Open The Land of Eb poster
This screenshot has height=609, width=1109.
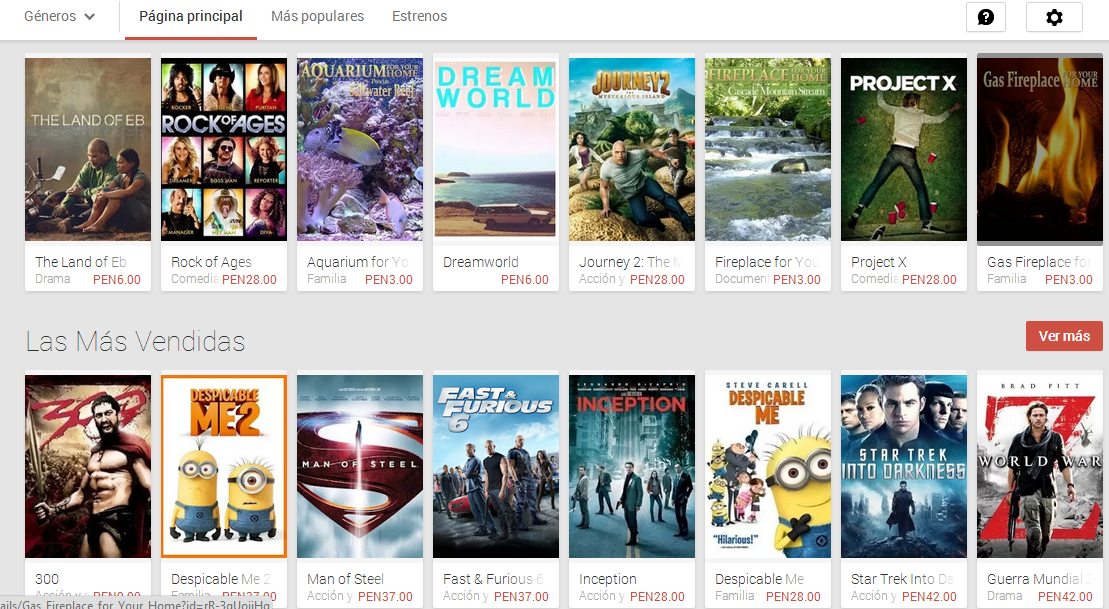(88, 149)
